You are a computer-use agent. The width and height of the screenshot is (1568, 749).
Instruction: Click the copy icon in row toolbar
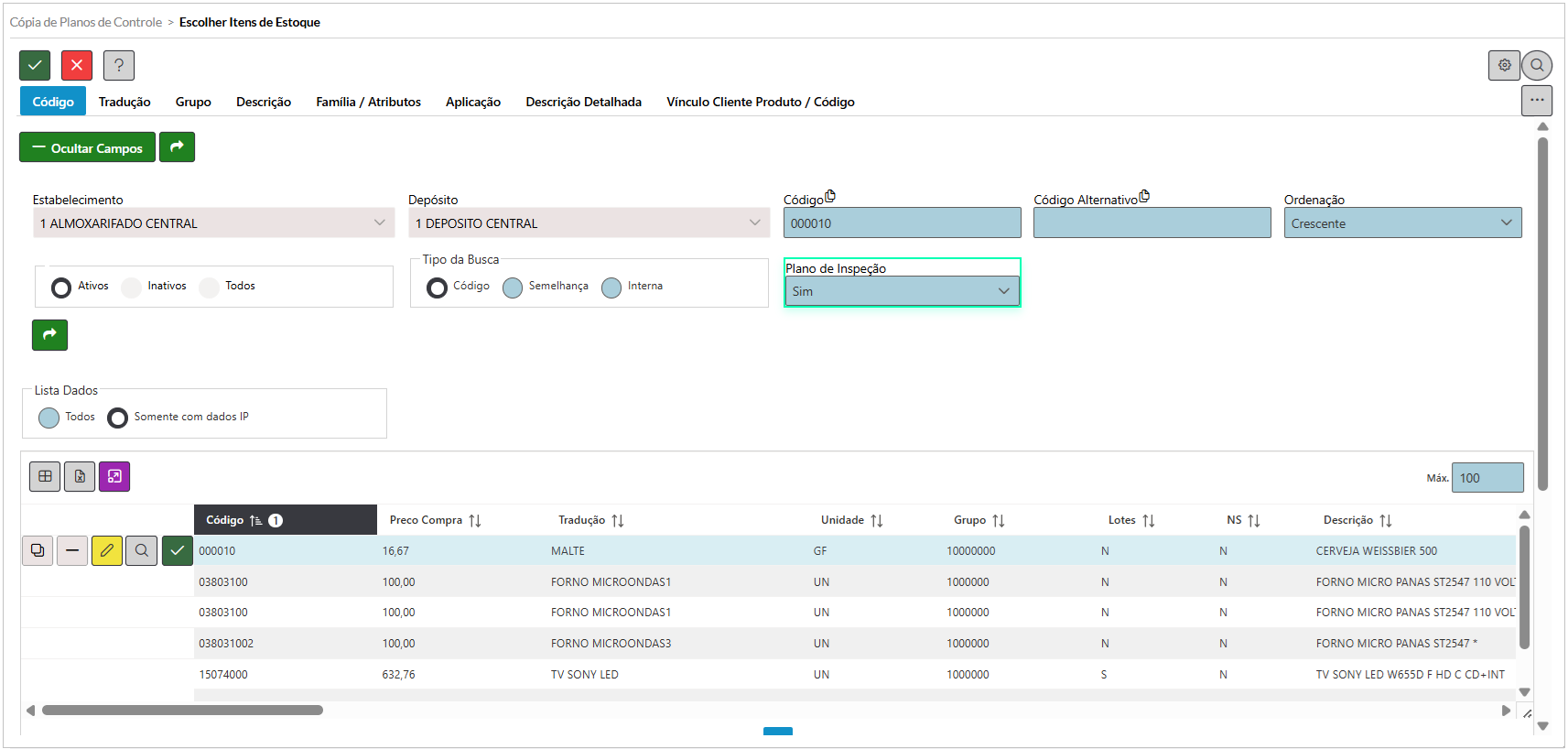coord(38,550)
